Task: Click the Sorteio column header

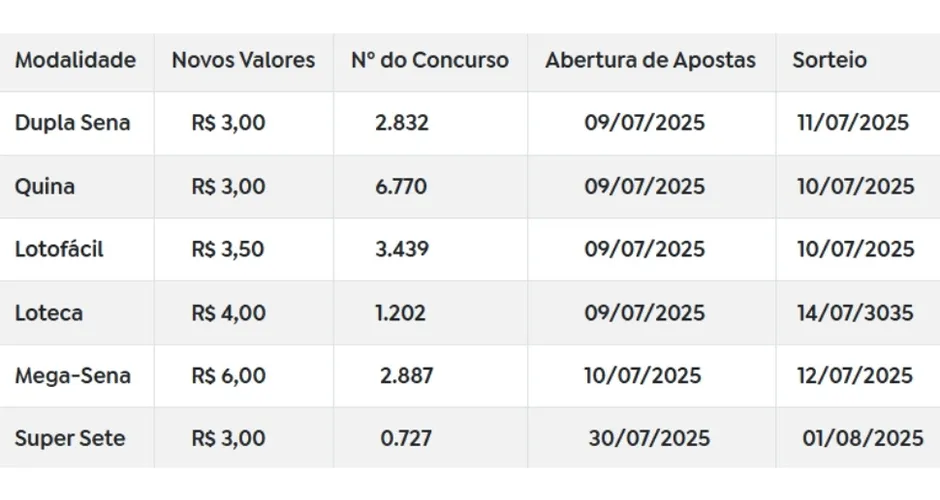Action: pyautogui.click(x=830, y=60)
